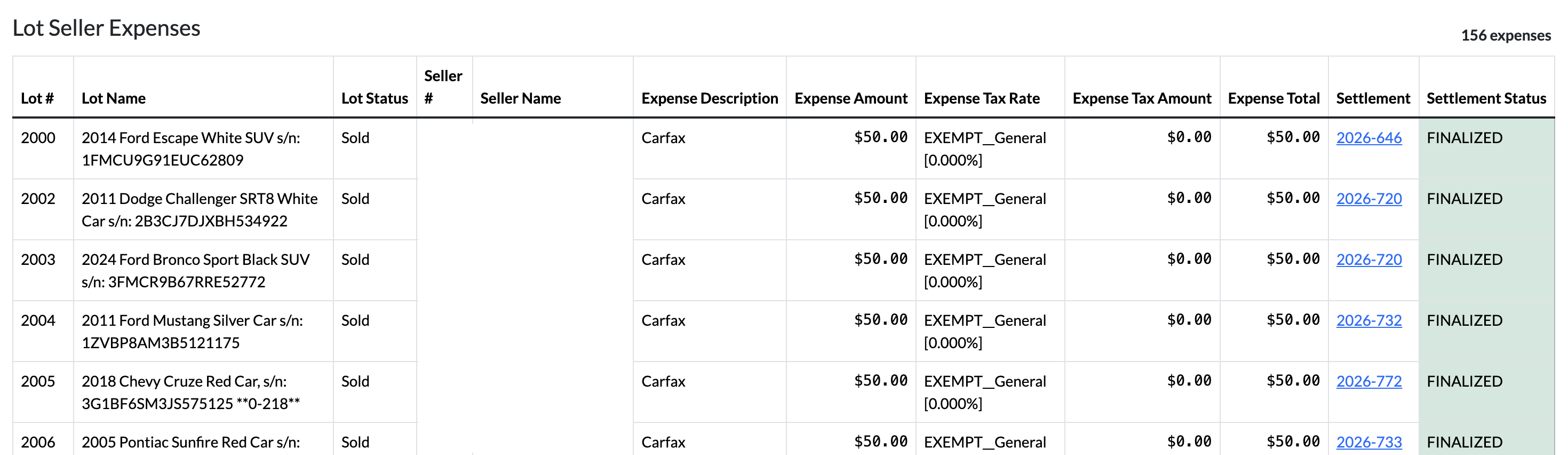Image resolution: width=1568 pixels, height=455 pixels.
Task: Open settlement link 2026-732
Action: click(1368, 320)
